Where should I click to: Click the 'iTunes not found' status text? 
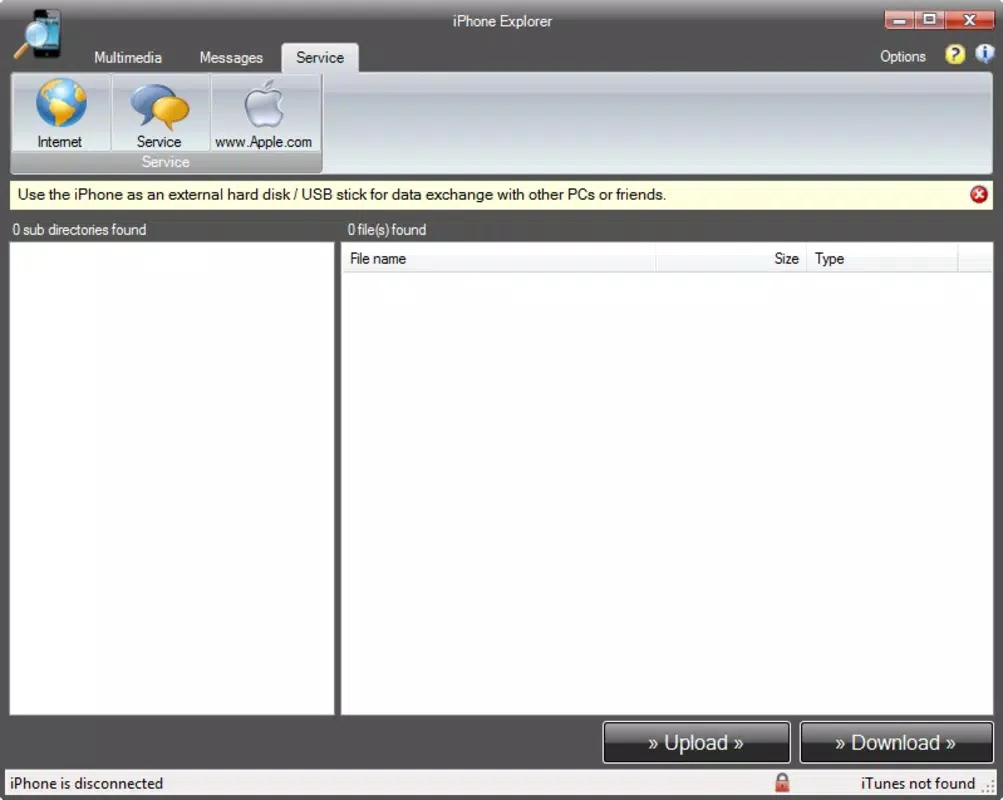[x=917, y=783]
